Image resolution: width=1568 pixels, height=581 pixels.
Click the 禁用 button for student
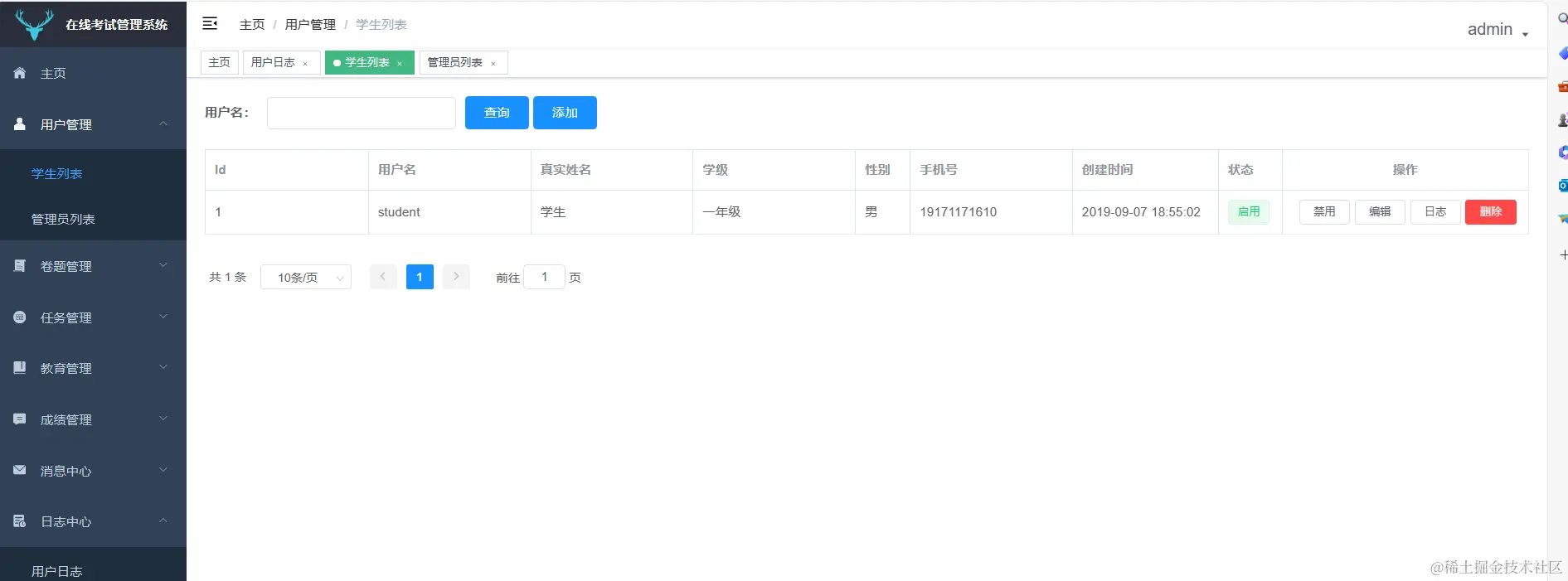1324,212
